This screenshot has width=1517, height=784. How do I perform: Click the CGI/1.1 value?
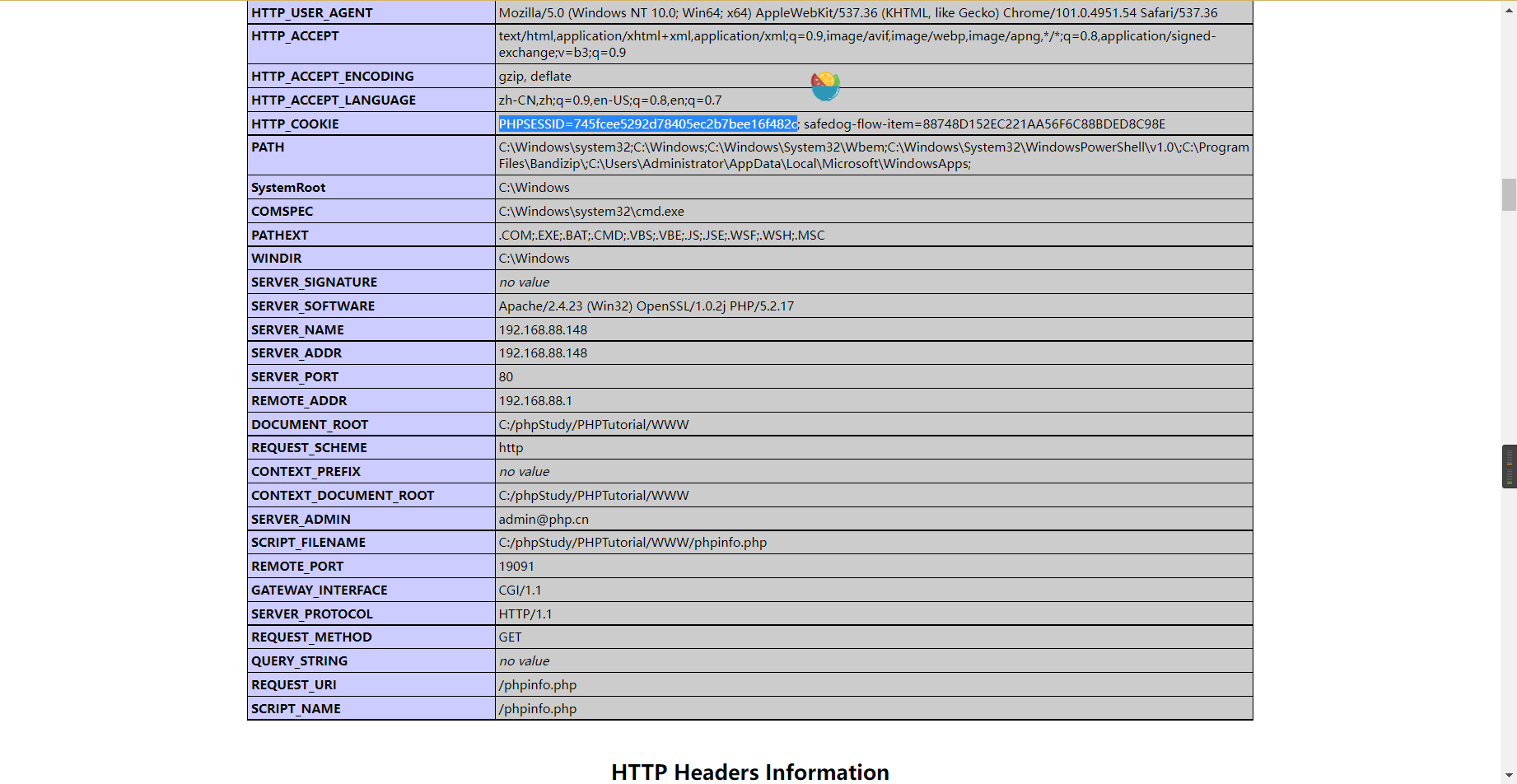pos(520,590)
